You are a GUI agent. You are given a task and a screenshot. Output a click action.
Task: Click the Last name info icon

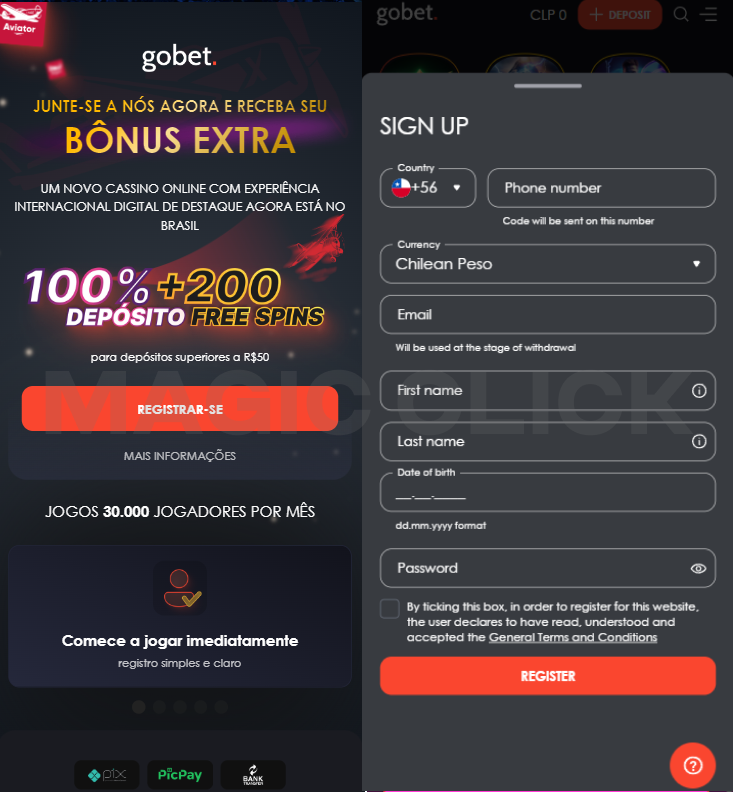point(699,441)
